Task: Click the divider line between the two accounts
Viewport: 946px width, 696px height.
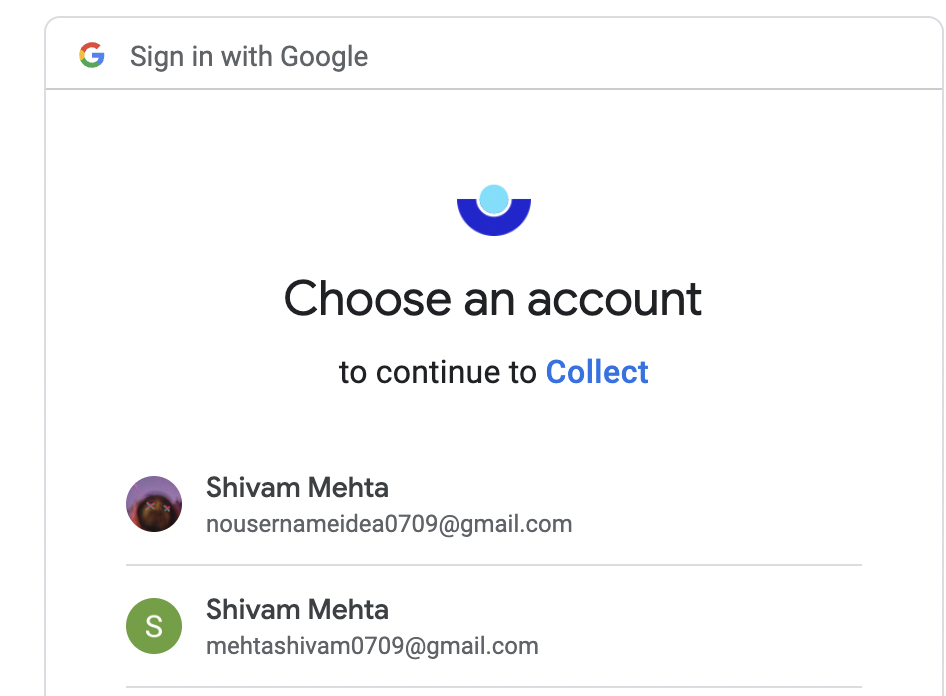Action: pyautogui.click(x=494, y=565)
